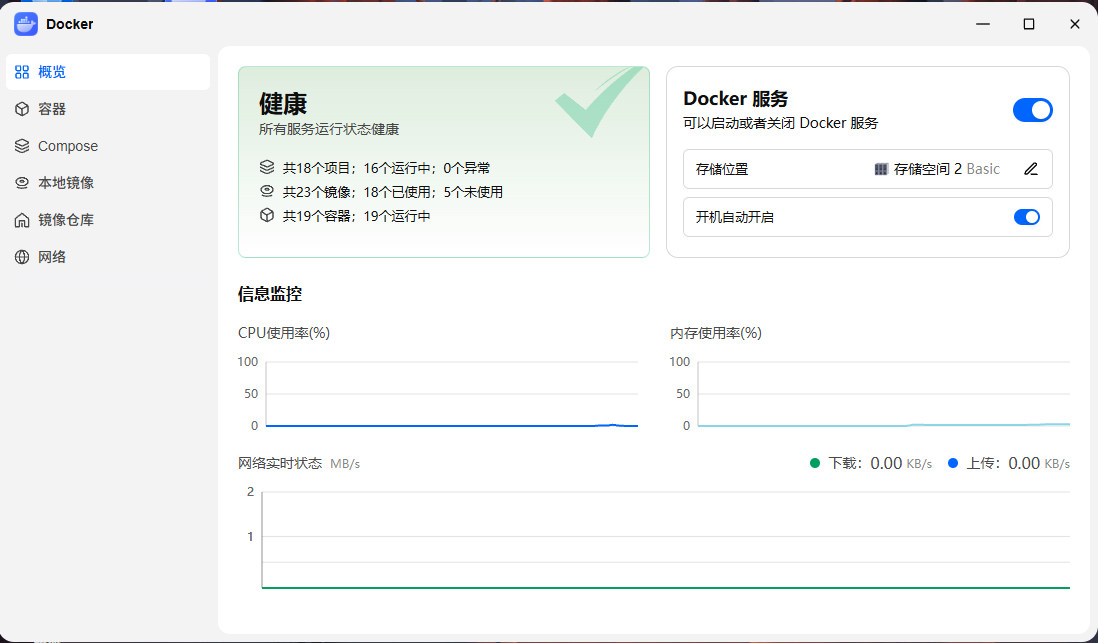Image resolution: width=1098 pixels, height=643 pixels.
Task: Click the pencil edit icon for 存储位置
Action: click(x=1031, y=169)
